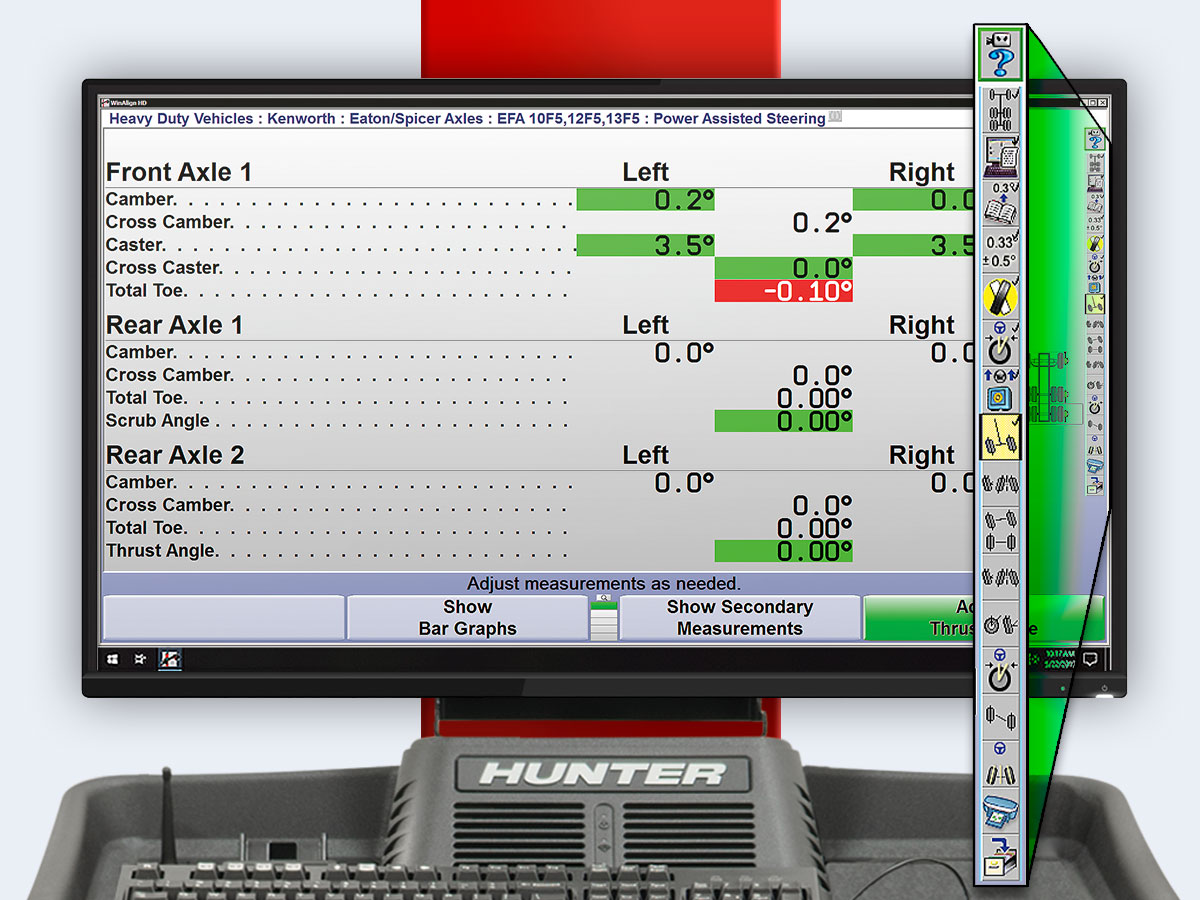Image resolution: width=1200 pixels, height=900 pixels.
Task: Open video help question mark icon
Action: click(x=999, y=55)
